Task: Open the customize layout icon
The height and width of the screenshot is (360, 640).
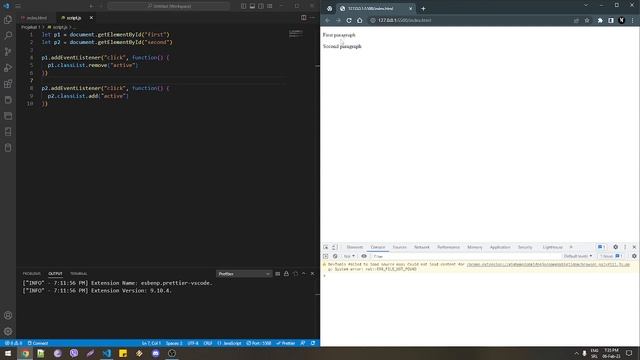Action: click(x=270, y=6)
